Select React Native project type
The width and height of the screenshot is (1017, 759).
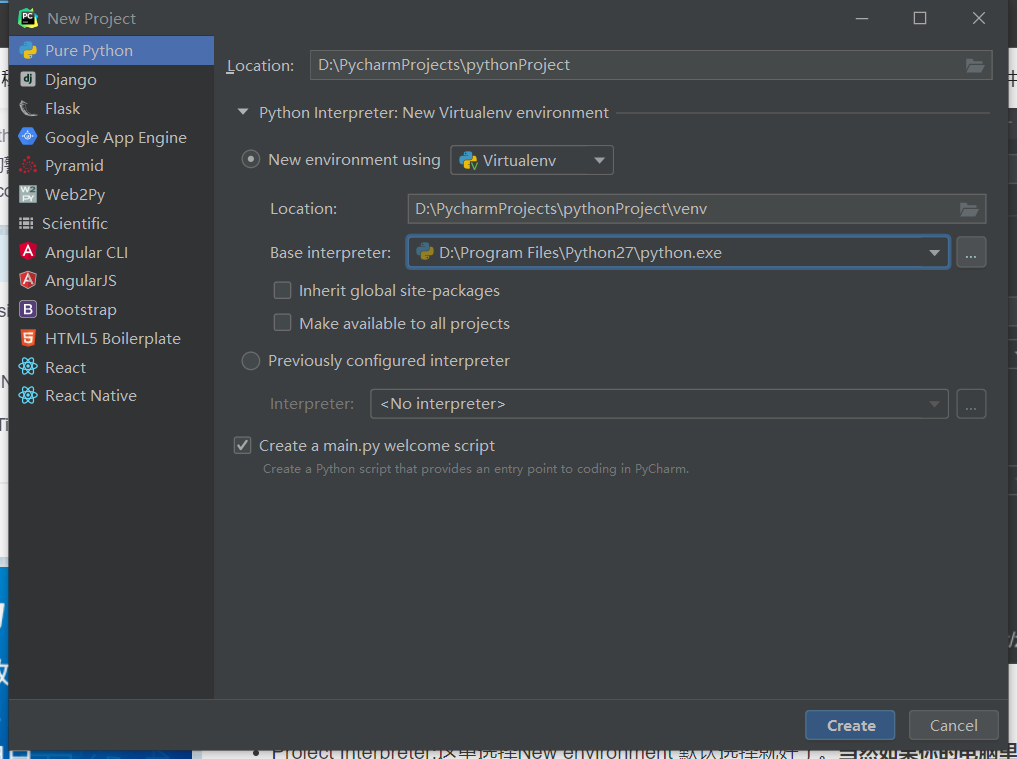point(112,396)
